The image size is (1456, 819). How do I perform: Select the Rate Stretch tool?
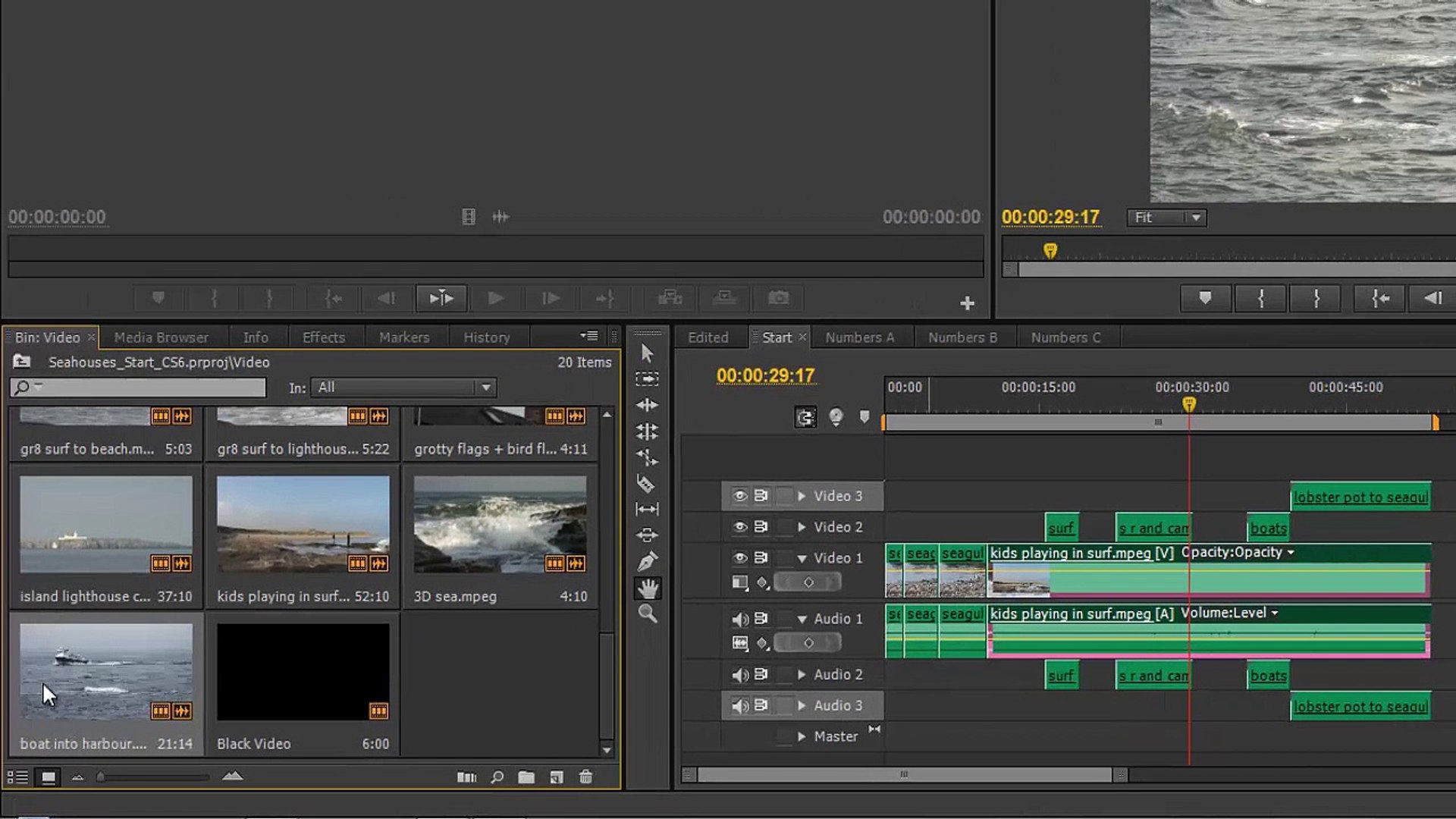[647, 457]
